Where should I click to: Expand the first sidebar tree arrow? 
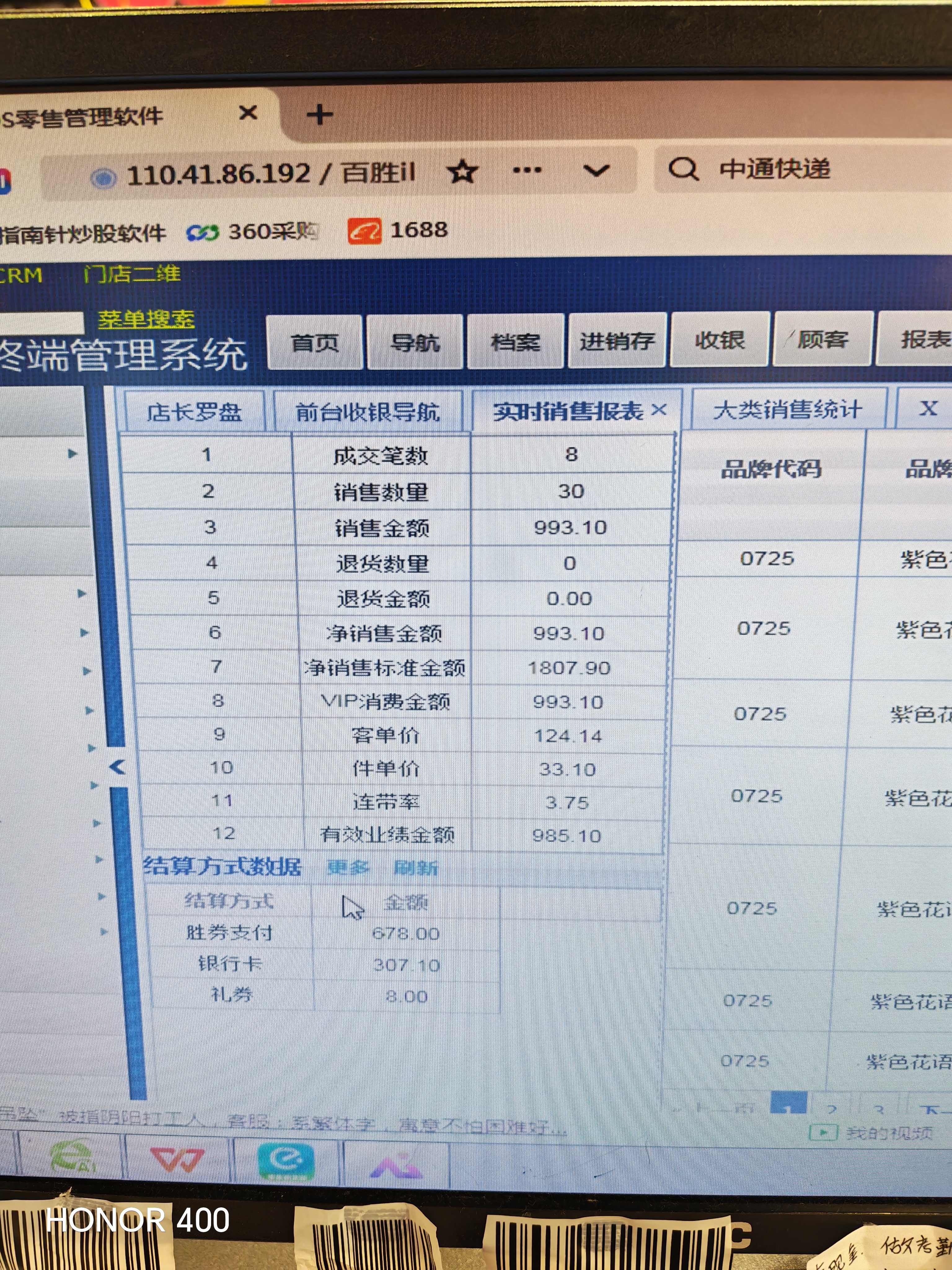(72, 454)
